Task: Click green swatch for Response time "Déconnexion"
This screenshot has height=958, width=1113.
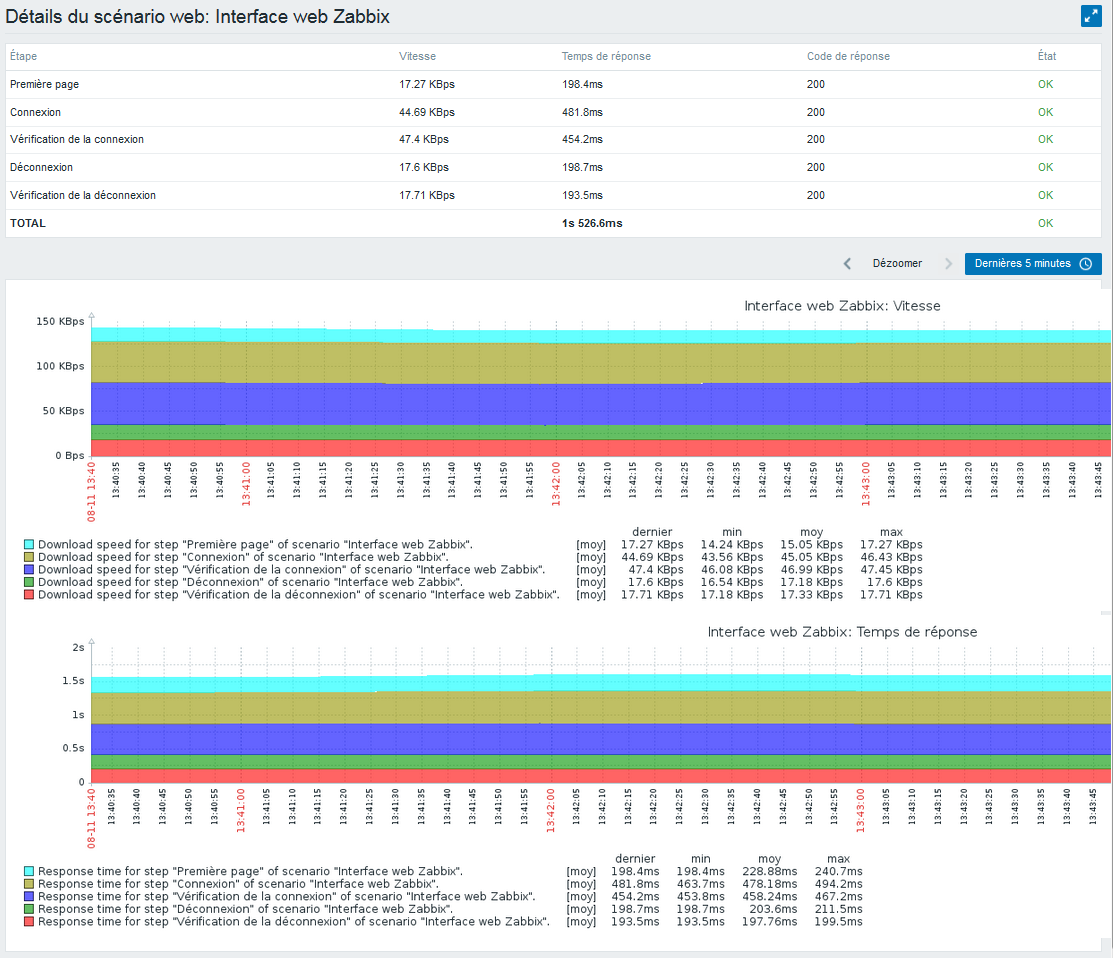Action: [28, 909]
